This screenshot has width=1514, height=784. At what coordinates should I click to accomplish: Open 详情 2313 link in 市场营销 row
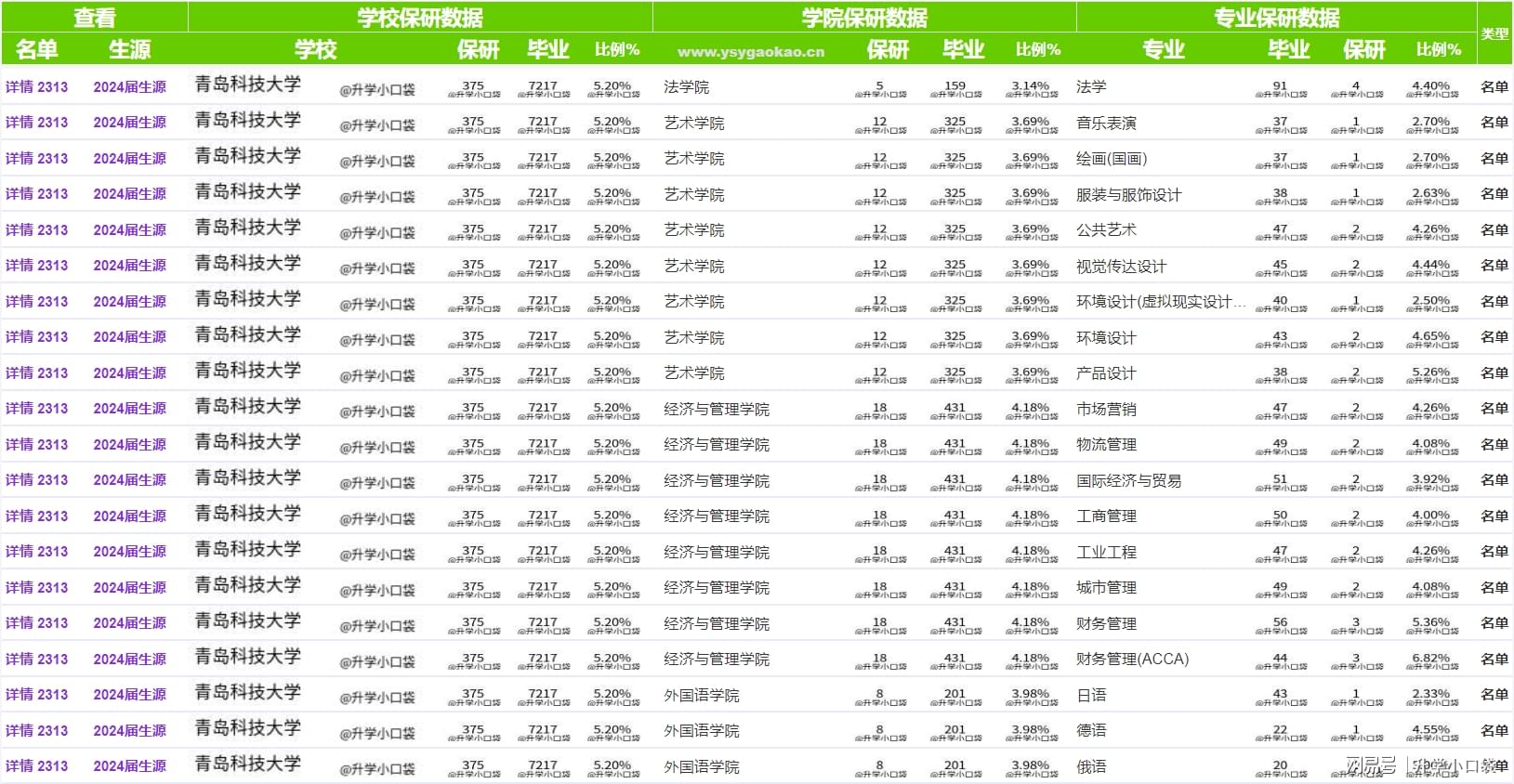[x=36, y=408]
